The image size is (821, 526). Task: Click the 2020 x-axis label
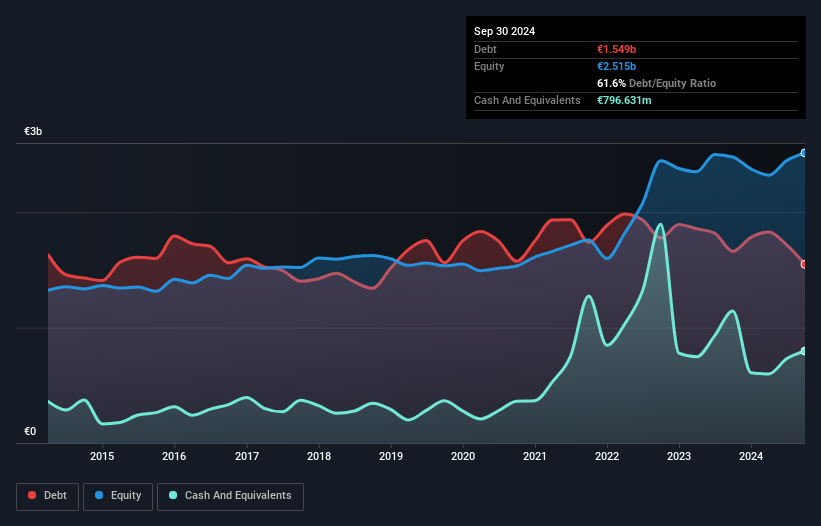tap(463, 456)
